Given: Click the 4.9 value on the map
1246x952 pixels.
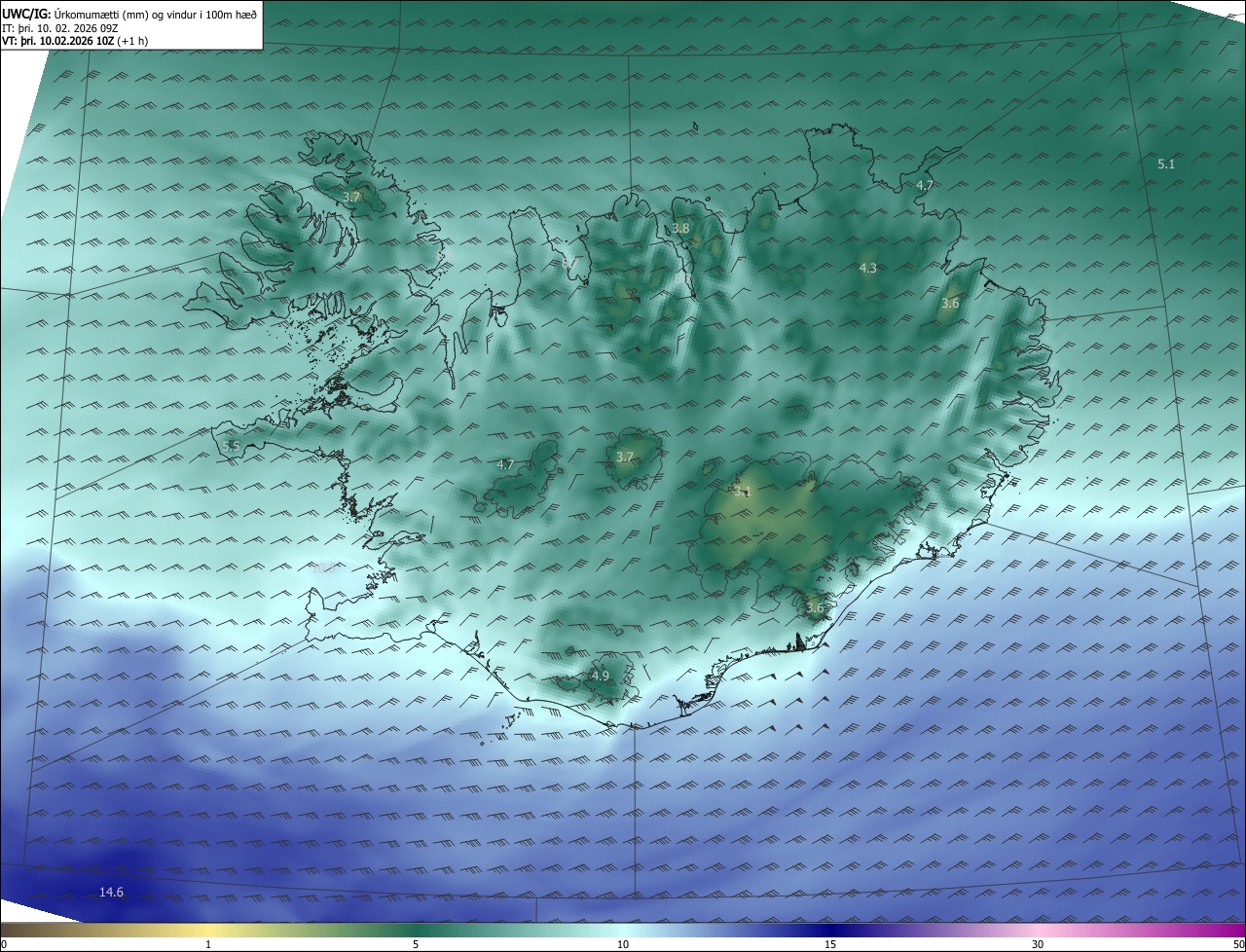Looking at the screenshot, I should click(601, 676).
